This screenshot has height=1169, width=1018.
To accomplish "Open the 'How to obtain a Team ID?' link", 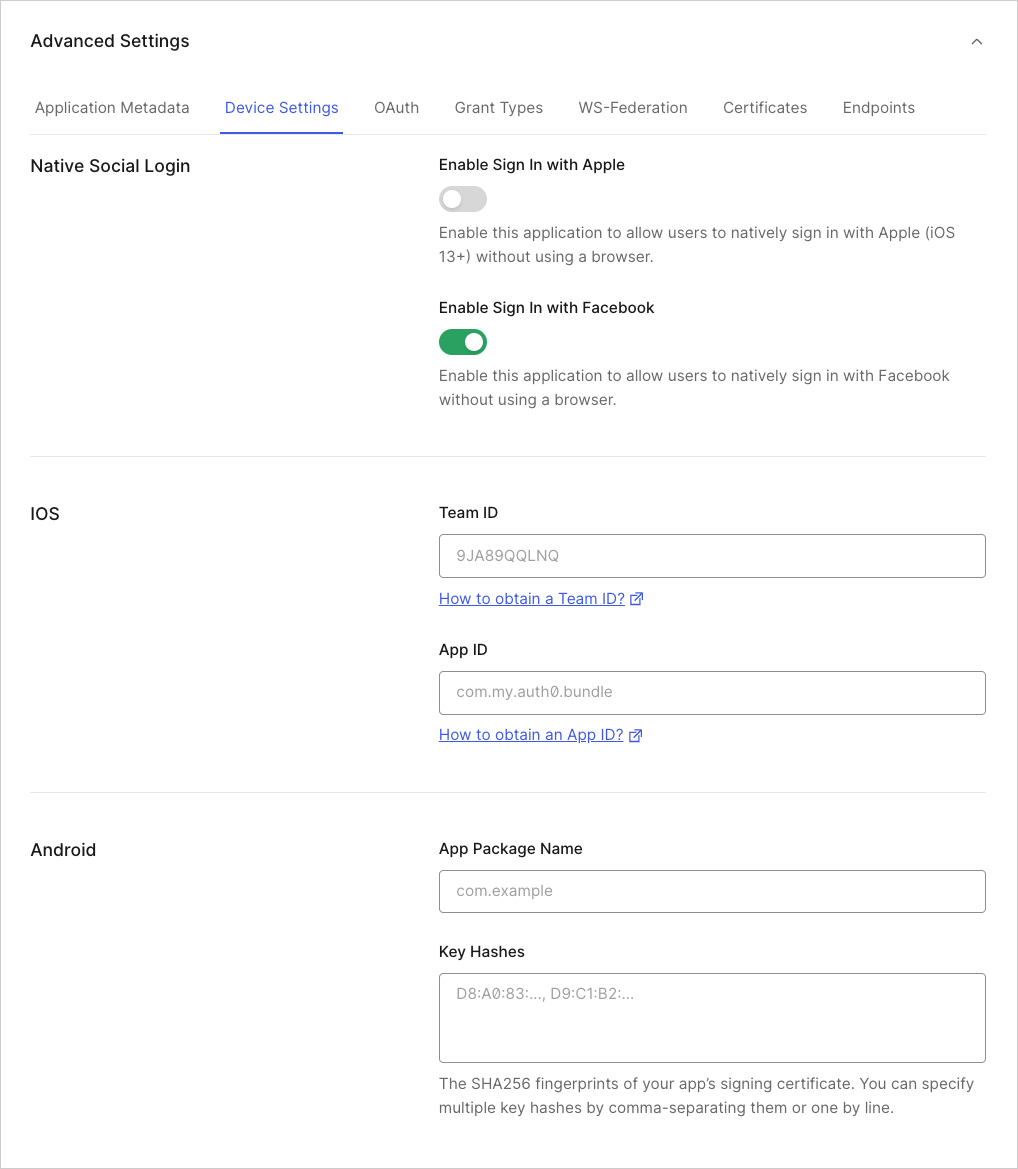I will point(530,598).
